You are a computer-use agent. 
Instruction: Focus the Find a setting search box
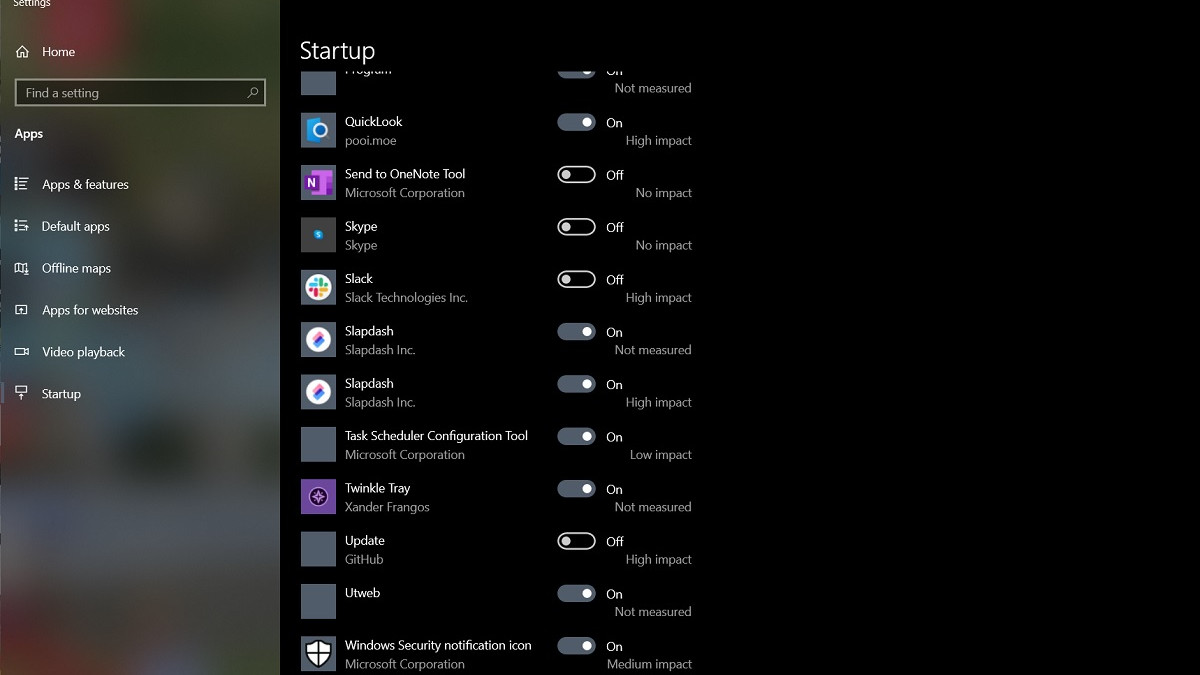click(140, 92)
